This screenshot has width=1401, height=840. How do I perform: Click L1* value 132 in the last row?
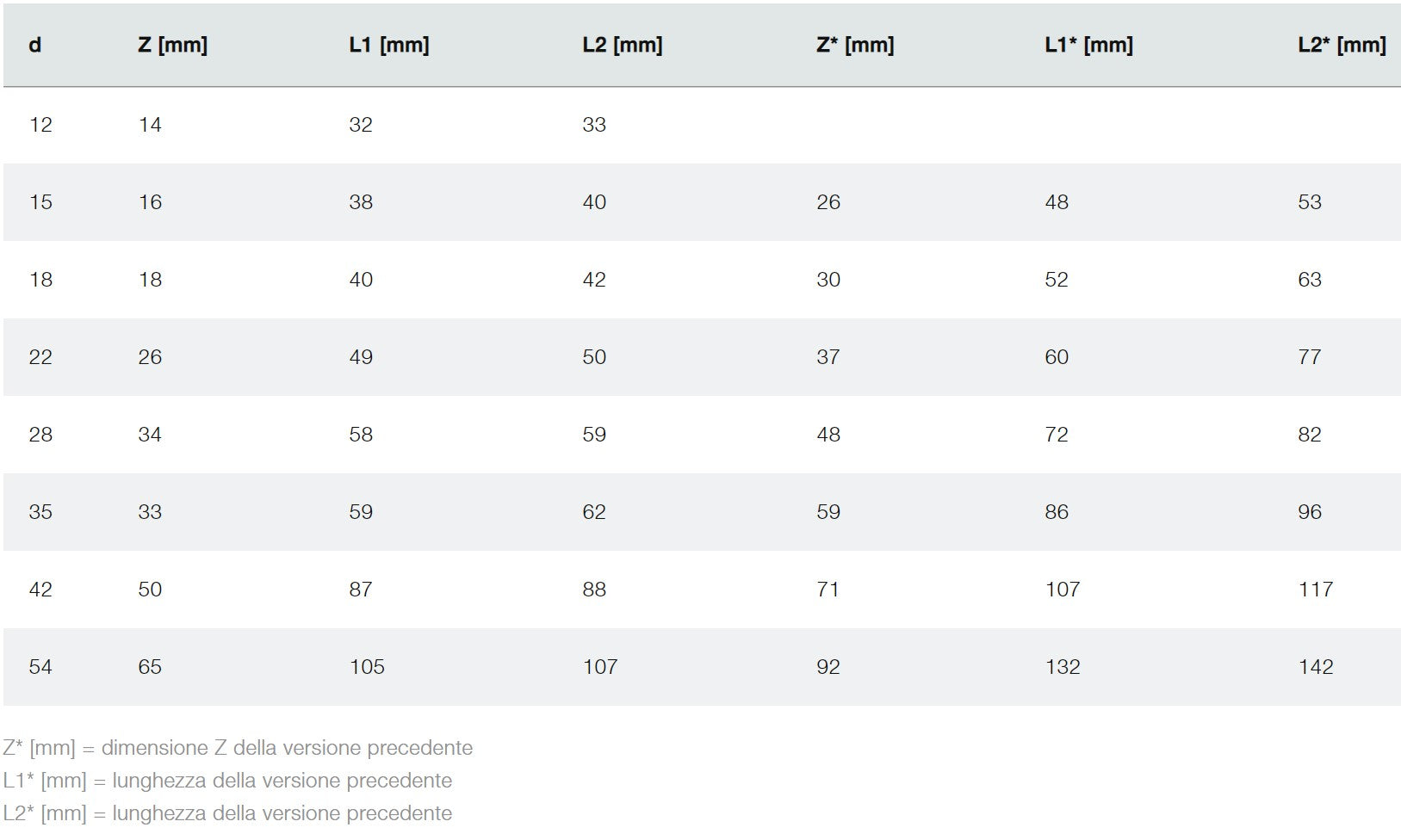coord(1063,667)
